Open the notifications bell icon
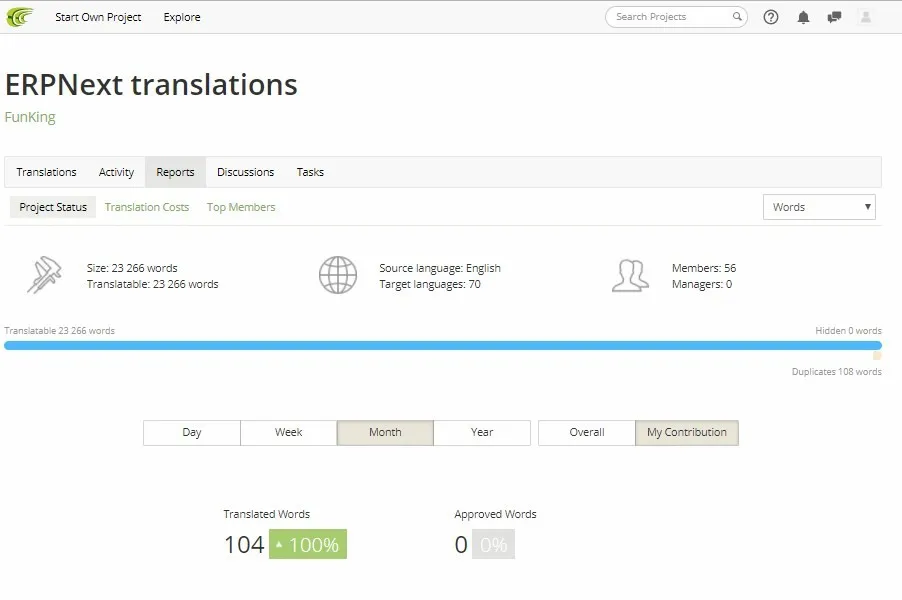This screenshot has height=600, width=902. coord(803,17)
